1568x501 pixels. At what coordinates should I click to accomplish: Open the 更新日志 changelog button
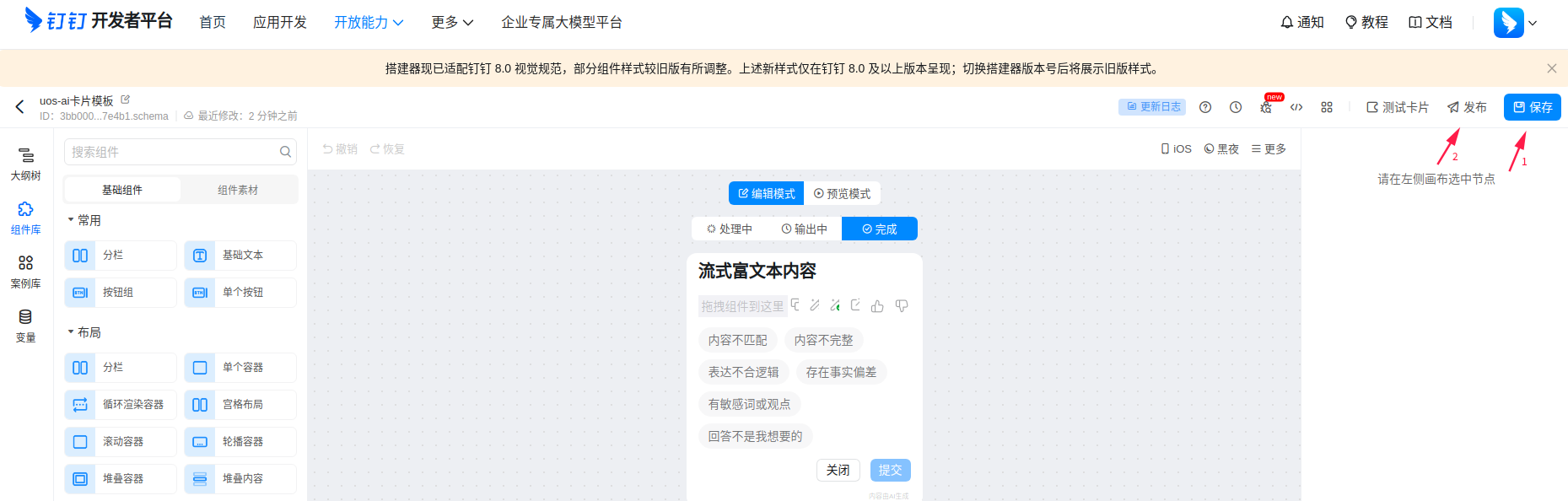[1152, 107]
